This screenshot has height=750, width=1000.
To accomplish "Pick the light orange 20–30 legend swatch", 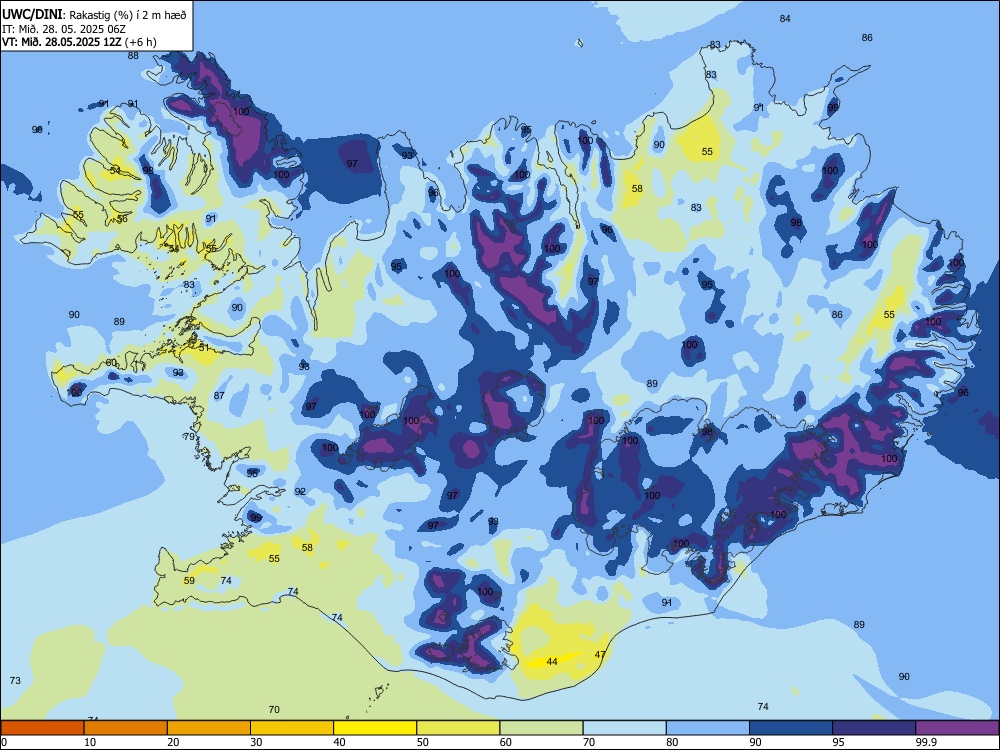I will [209, 728].
